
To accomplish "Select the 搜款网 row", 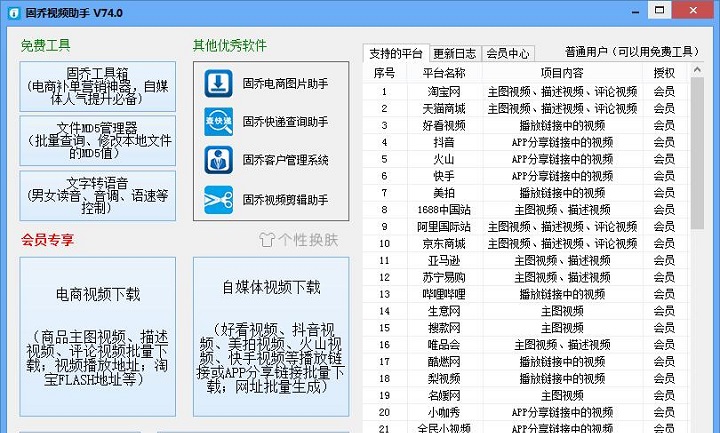I will click(x=525, y=328).
